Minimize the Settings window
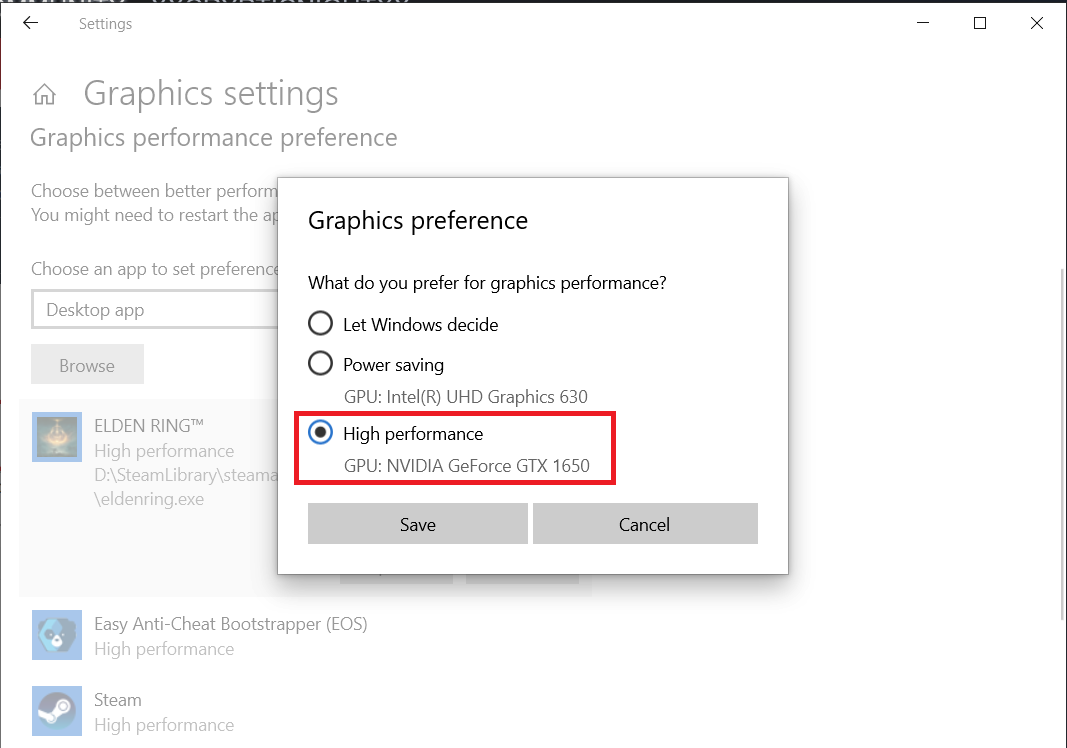Viewport: 1067px width, 748px height. click(923, 23)
